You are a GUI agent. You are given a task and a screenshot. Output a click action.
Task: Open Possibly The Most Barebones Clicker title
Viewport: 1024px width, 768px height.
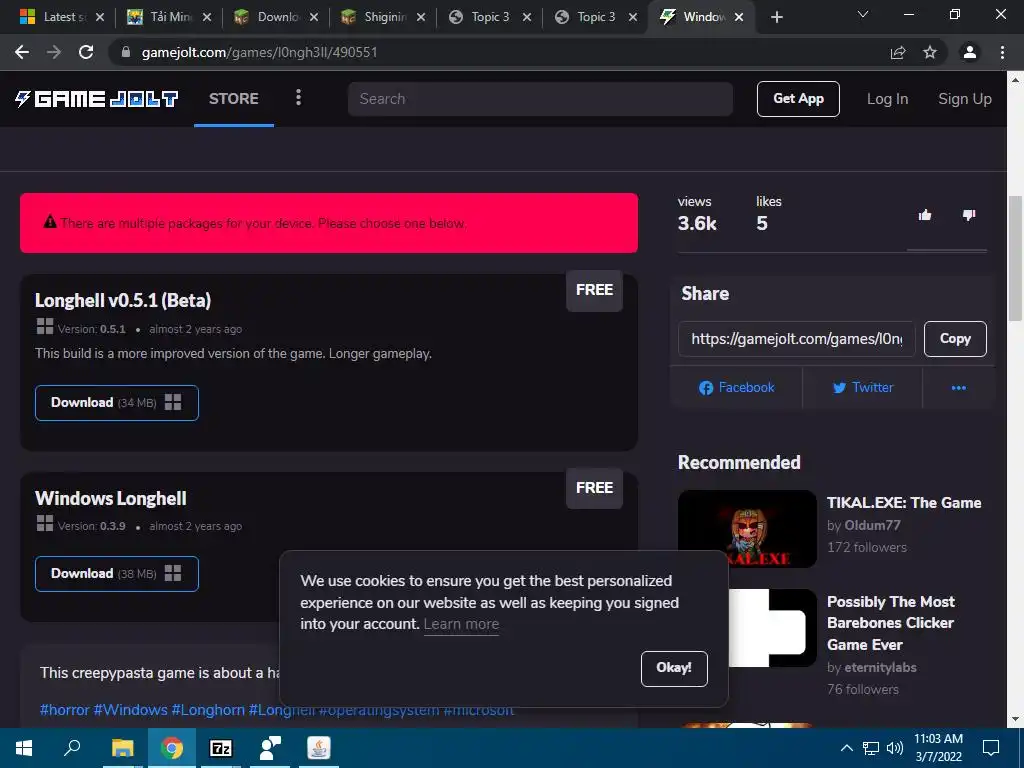pos(891,623)
